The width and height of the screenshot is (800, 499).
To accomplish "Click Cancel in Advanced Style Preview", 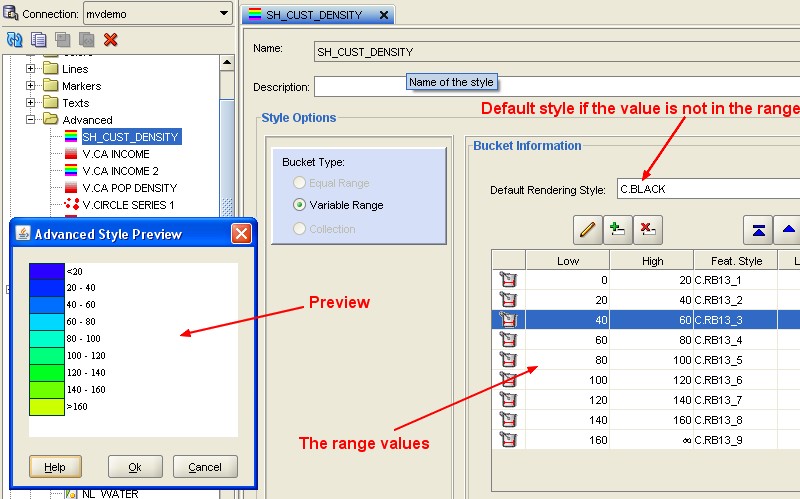I will tap(205, 467).
